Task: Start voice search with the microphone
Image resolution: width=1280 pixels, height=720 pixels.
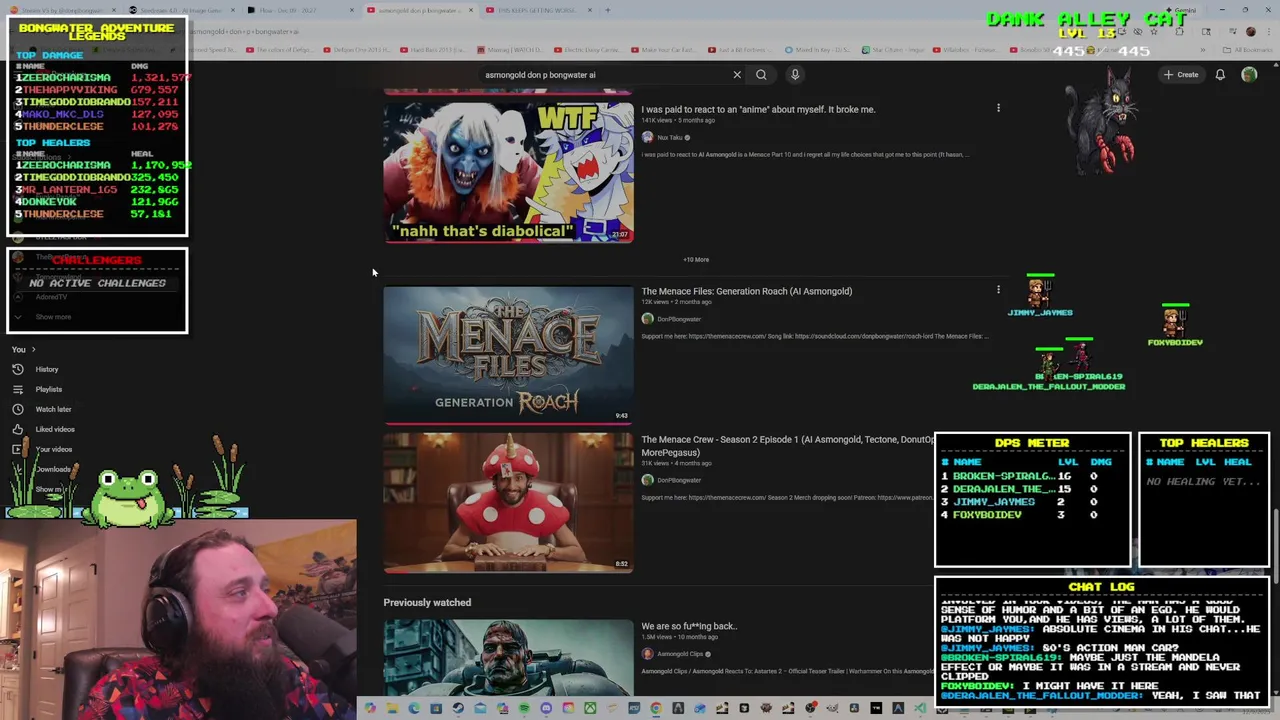Action: tap(795, 74)
